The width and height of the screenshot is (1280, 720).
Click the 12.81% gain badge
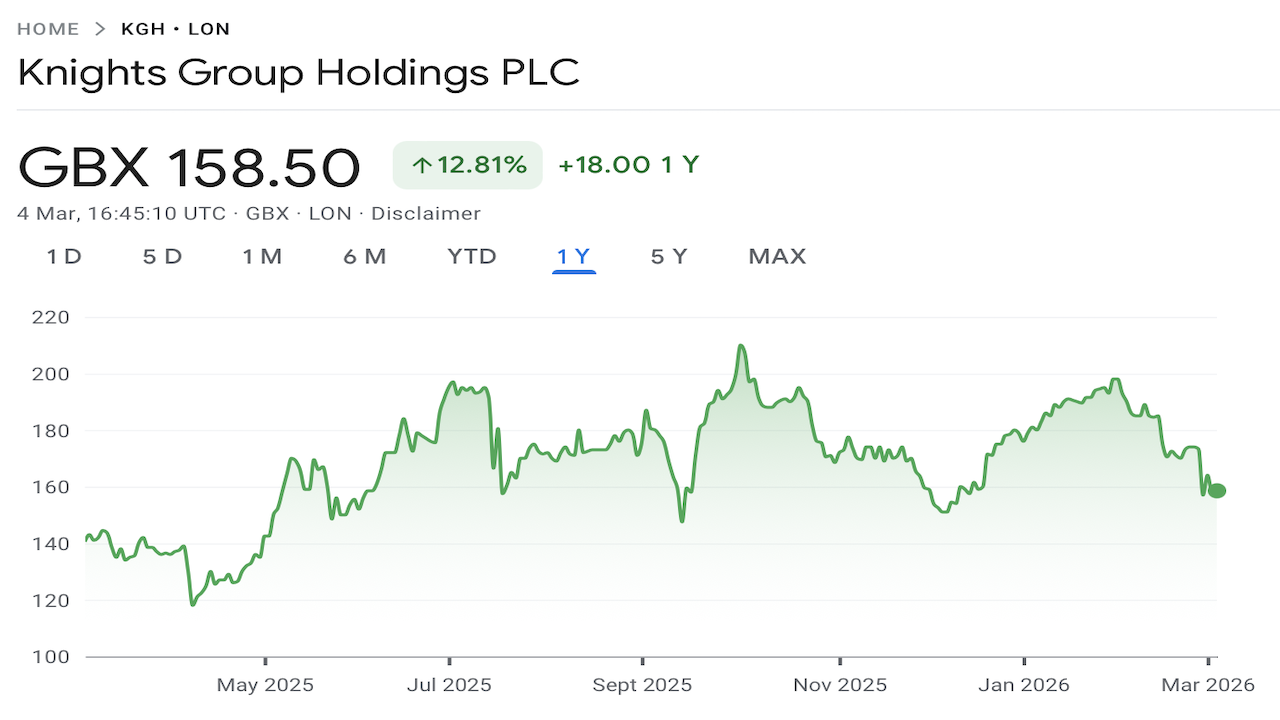pyautogui.click(x=468, y=165)
